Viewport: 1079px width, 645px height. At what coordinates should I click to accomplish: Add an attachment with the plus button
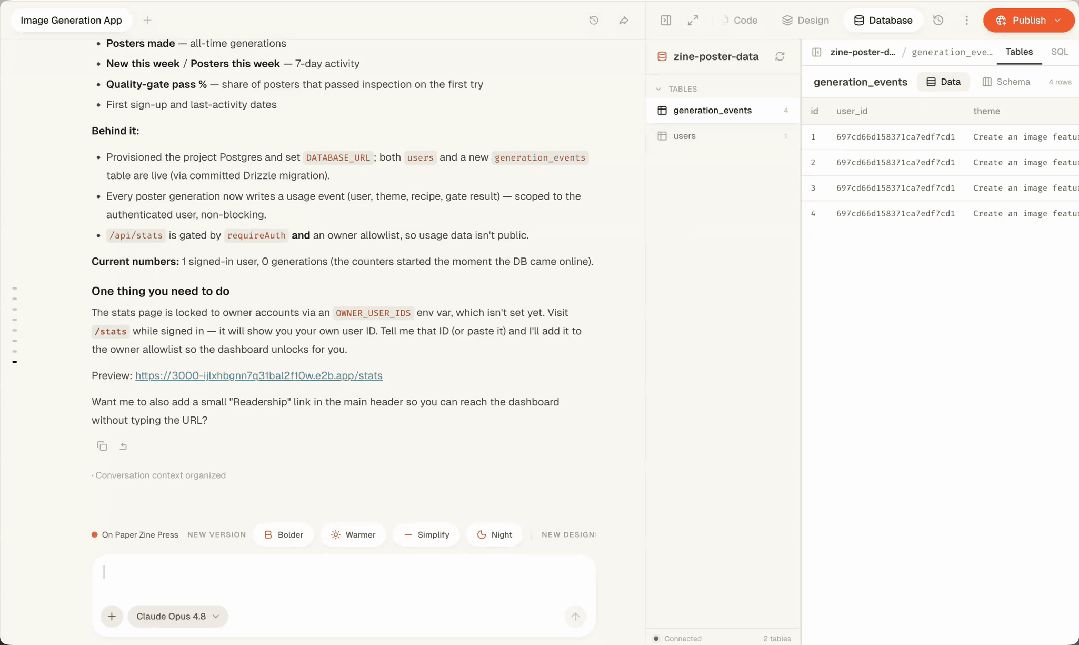pos(111,616)
